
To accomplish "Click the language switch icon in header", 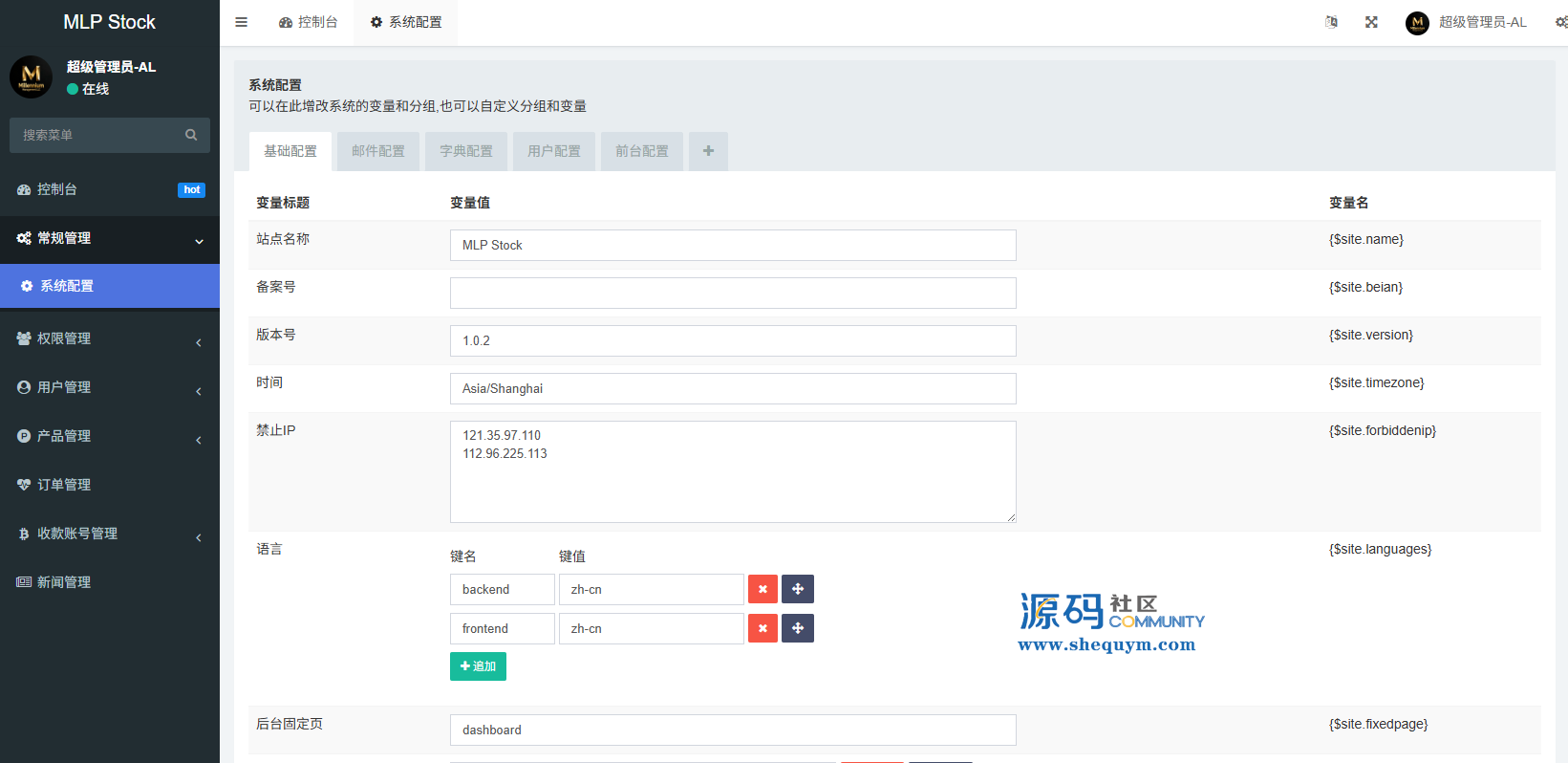I will coord(1331,22).
